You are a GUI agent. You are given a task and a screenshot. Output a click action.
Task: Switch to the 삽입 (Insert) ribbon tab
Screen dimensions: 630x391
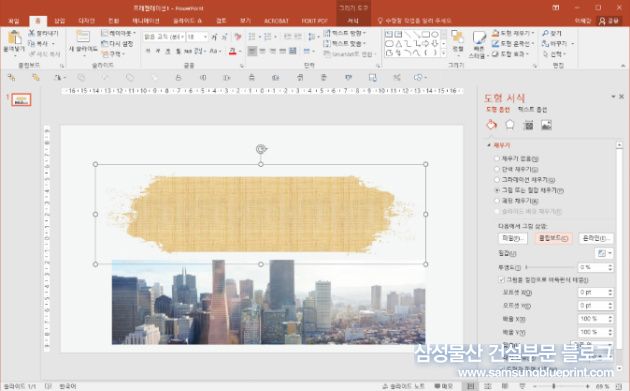pyautogui.click(x=59, y=21)
